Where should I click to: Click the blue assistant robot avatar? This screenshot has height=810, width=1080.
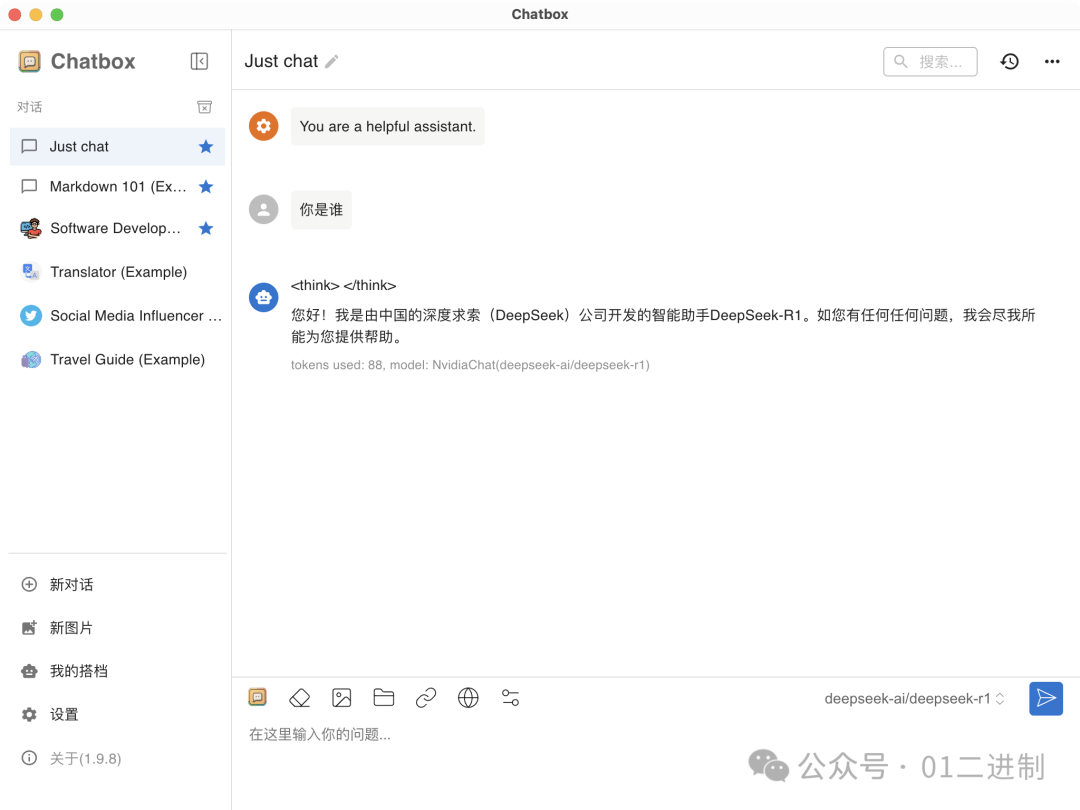click(x=263, y=298)
